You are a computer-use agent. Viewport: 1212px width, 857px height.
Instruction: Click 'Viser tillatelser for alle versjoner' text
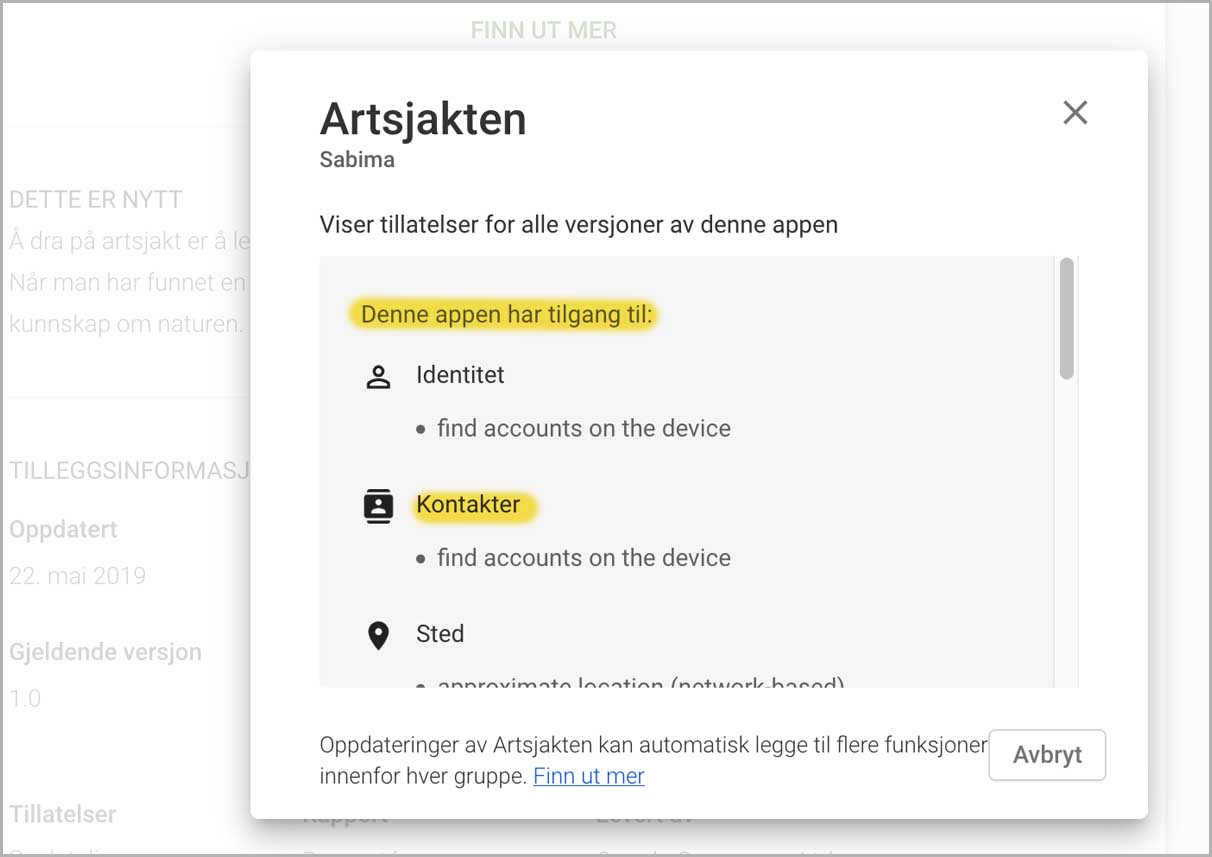(579, 224)
